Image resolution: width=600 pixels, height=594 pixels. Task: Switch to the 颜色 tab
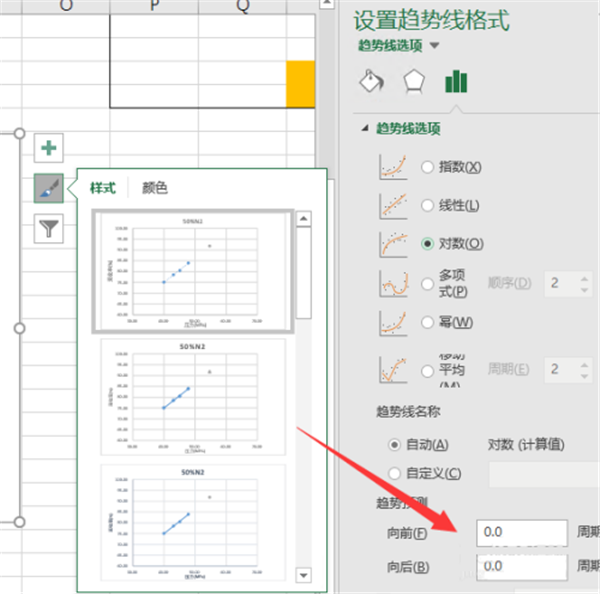point(155,187)
